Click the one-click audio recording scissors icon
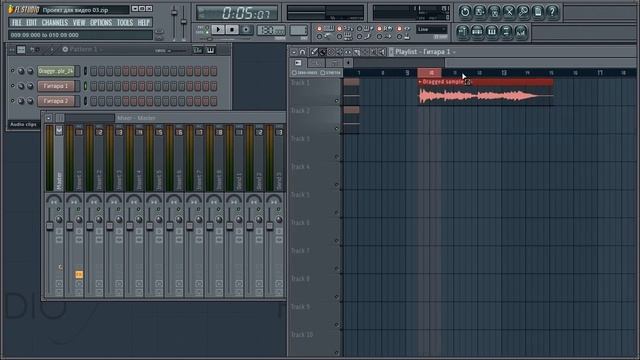This screenshot has width=640, height=360. pos(509,12)
